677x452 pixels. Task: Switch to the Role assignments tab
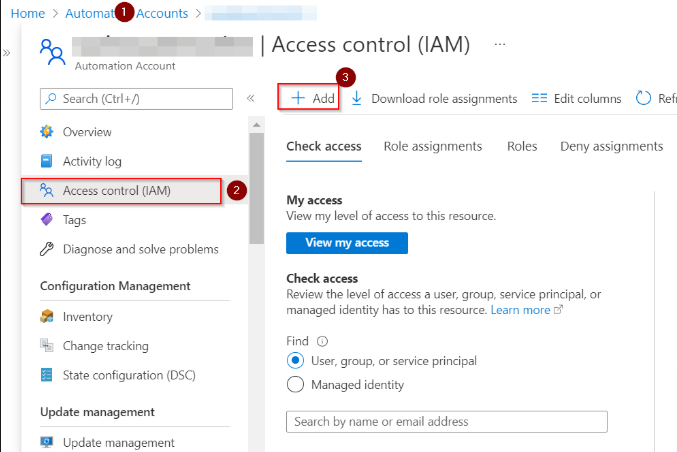click(x=432, y=146)
